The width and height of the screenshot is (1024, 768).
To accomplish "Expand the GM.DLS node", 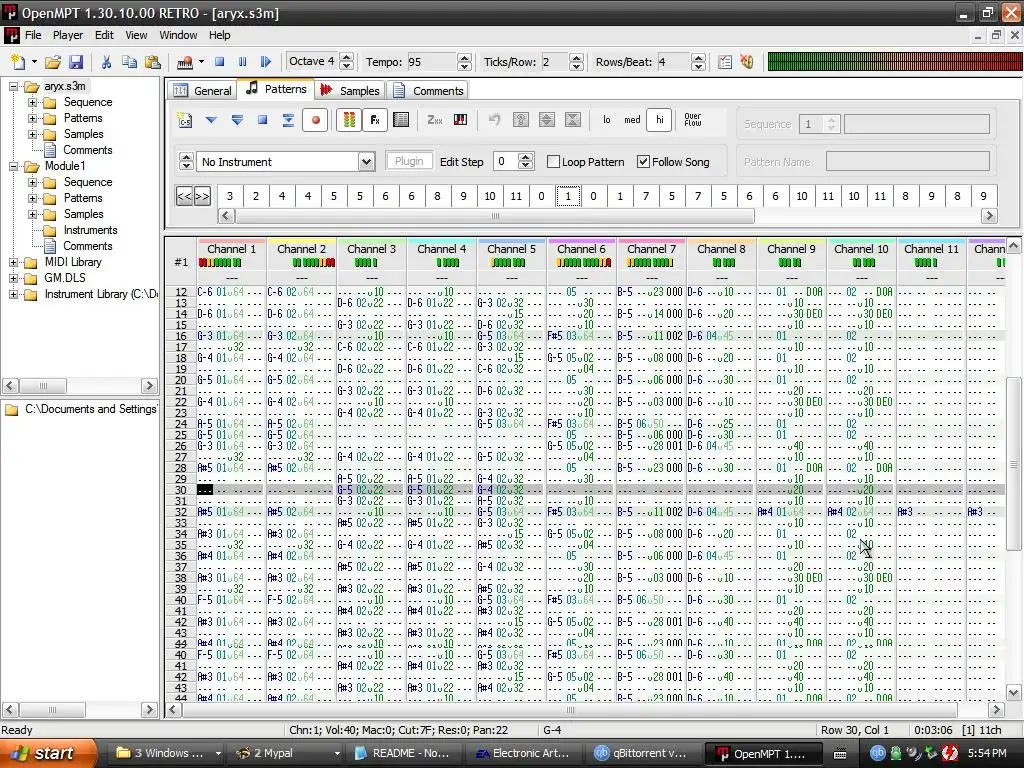I will point(13,278).
